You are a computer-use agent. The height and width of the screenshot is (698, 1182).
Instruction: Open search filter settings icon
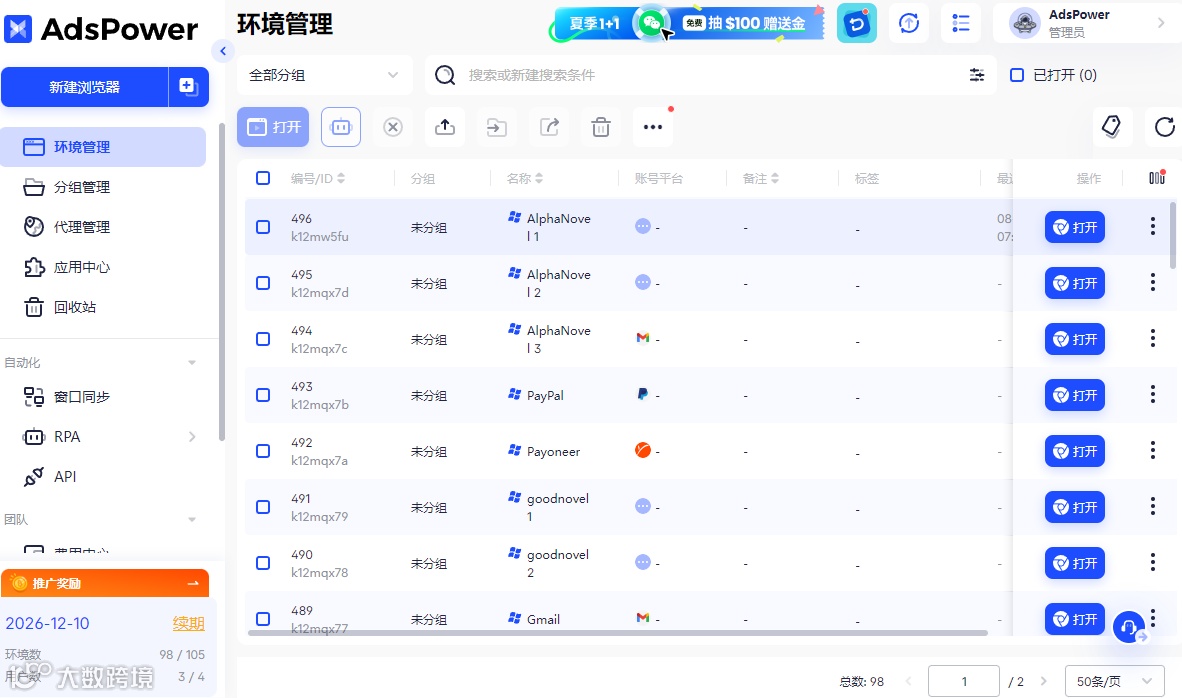(977, 75)
